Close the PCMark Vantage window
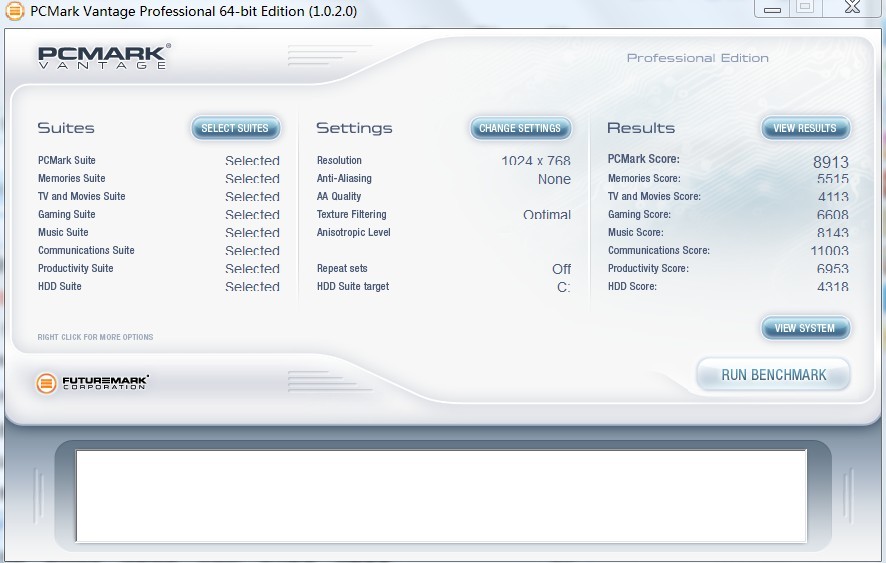This screenshot has height=563, width=886. (x=853, y=7)
